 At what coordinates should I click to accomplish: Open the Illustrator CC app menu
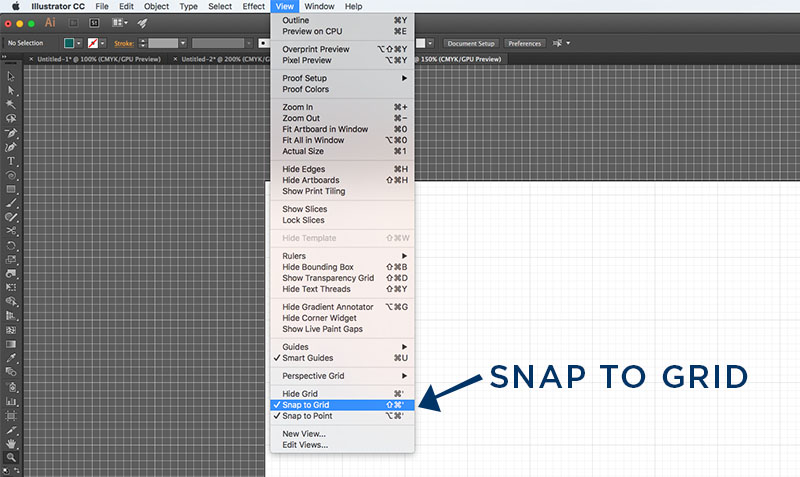pos(58,7)
